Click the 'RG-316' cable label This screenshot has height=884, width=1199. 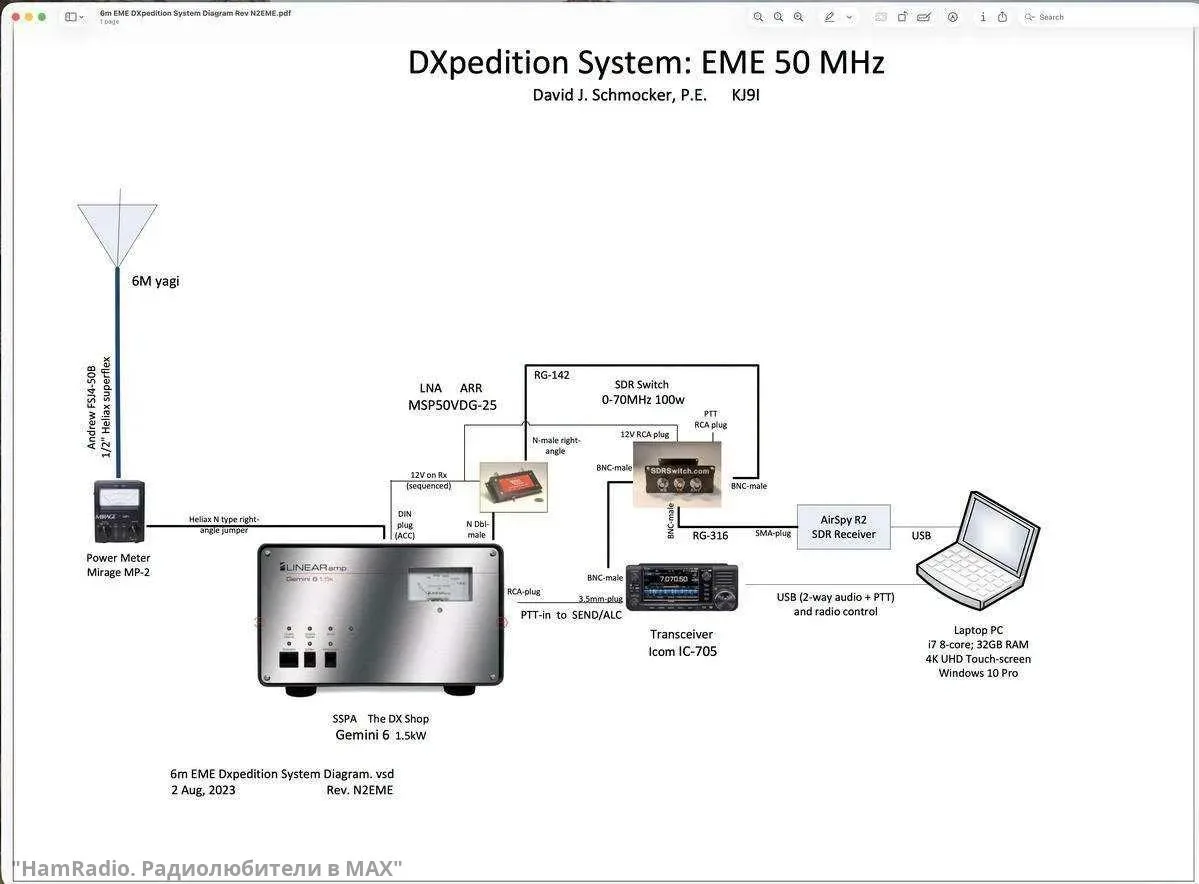[x=710, y=536]
